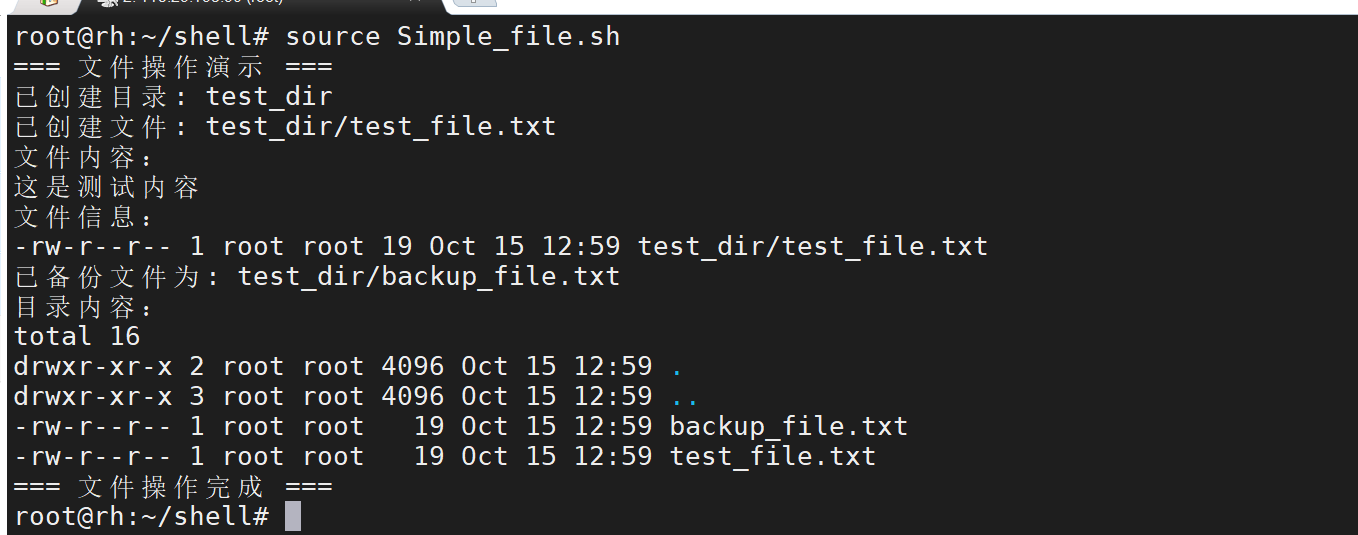Click 'test_file.txt' in the last listing row
The height and width of the screenshot is (535, 1358).
(x=772, y=457)
